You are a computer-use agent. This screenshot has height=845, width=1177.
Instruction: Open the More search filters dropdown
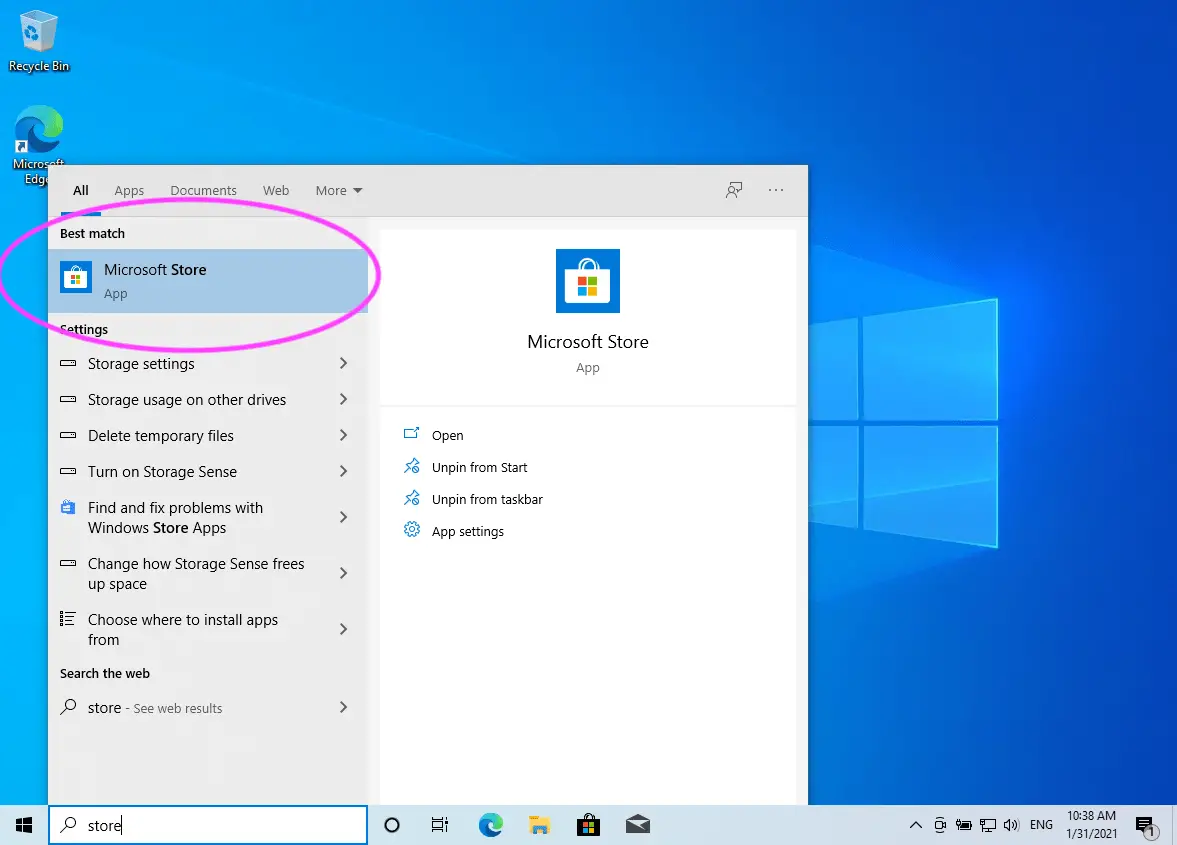(x=338, y=190)
